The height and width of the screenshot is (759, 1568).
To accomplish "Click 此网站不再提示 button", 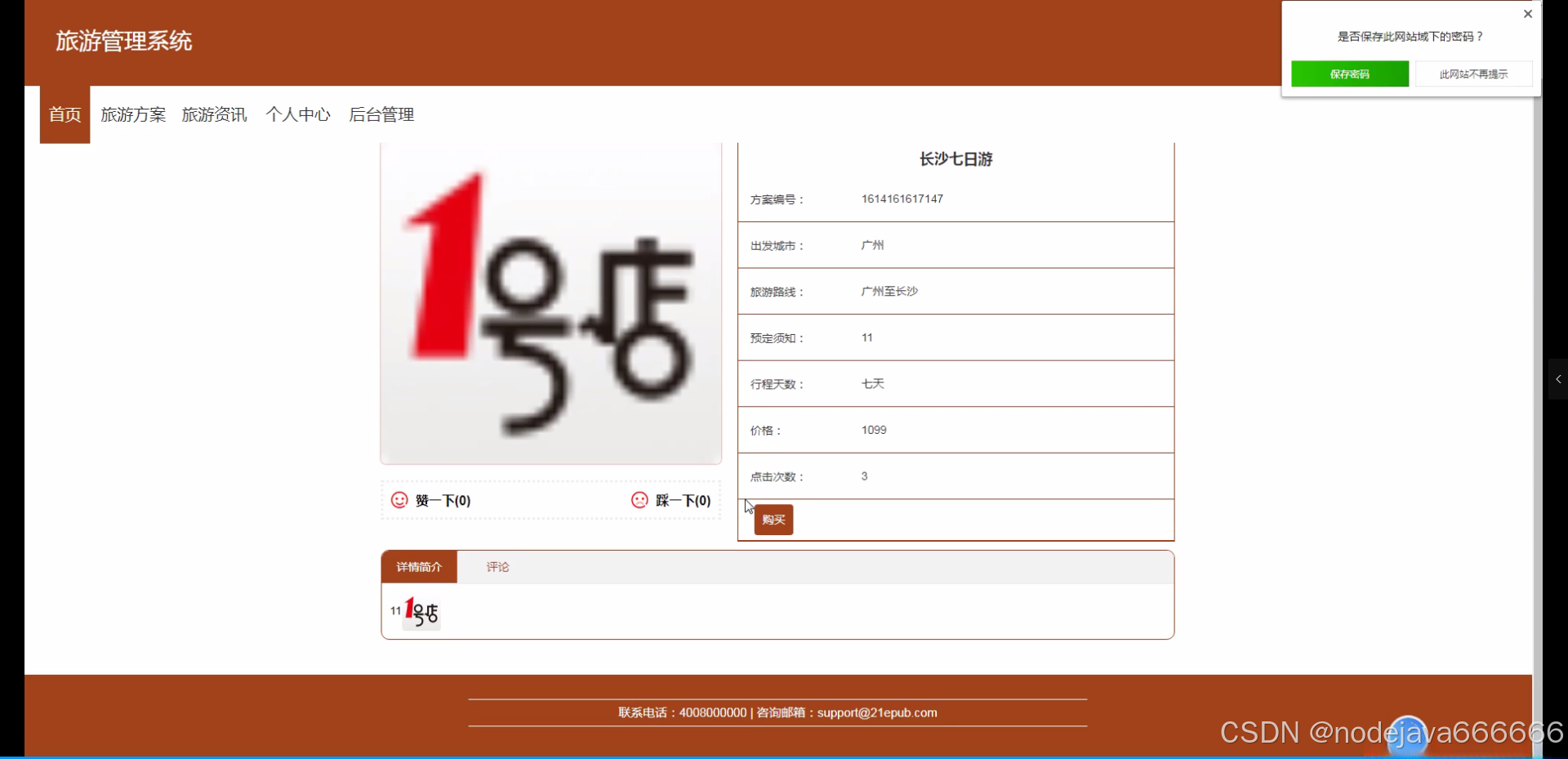I will pyautogui.click(x=1473, y=74).
